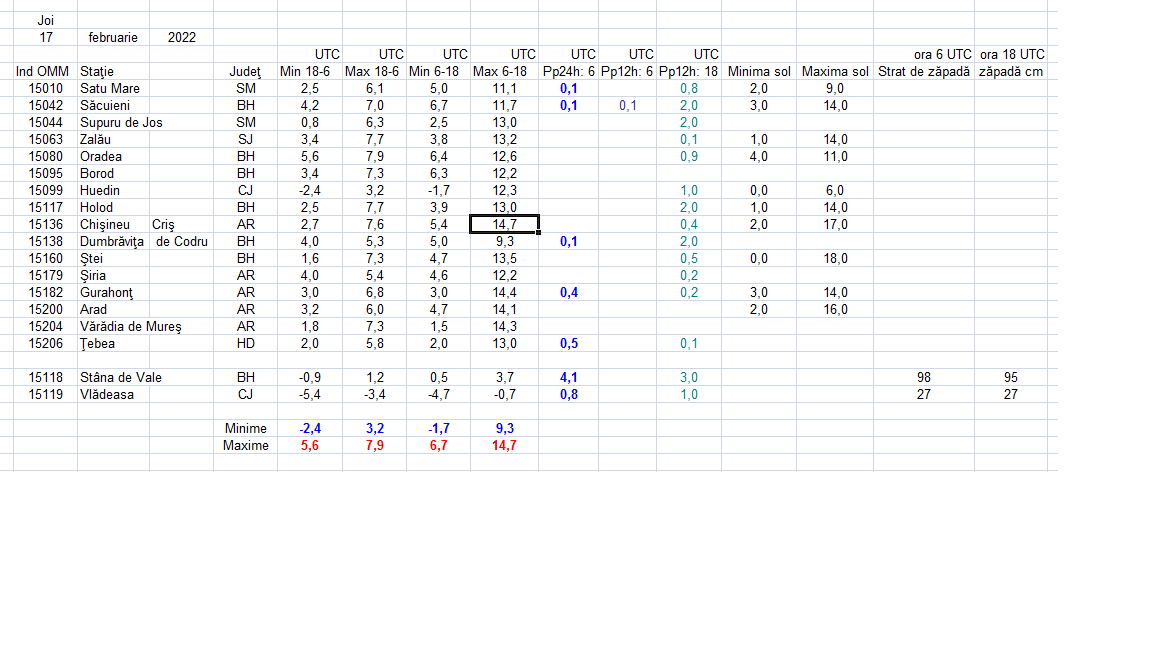Click the Maxime row label
The image size is (1152, 648).
pyautogui.click(x=245, y=445)
